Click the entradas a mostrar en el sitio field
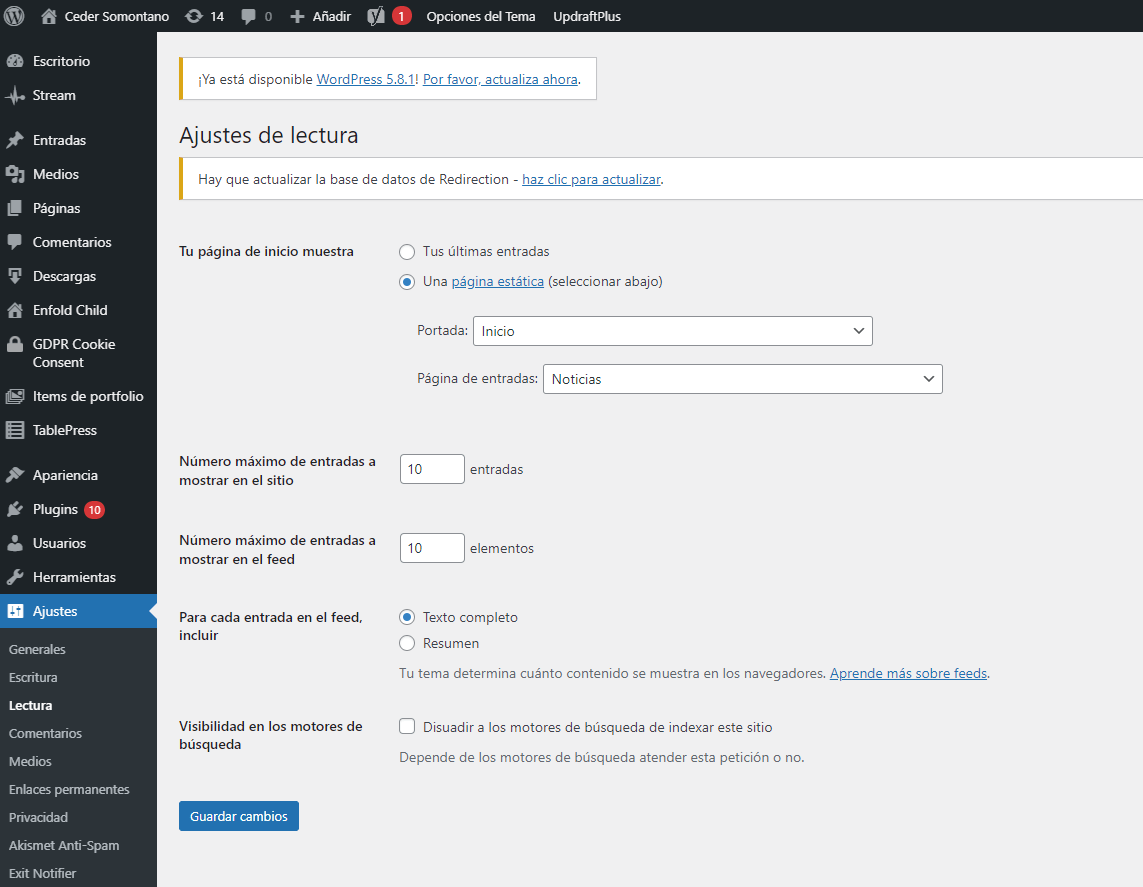This screenshot has width=1143, height=887. (x=432, y=469)
